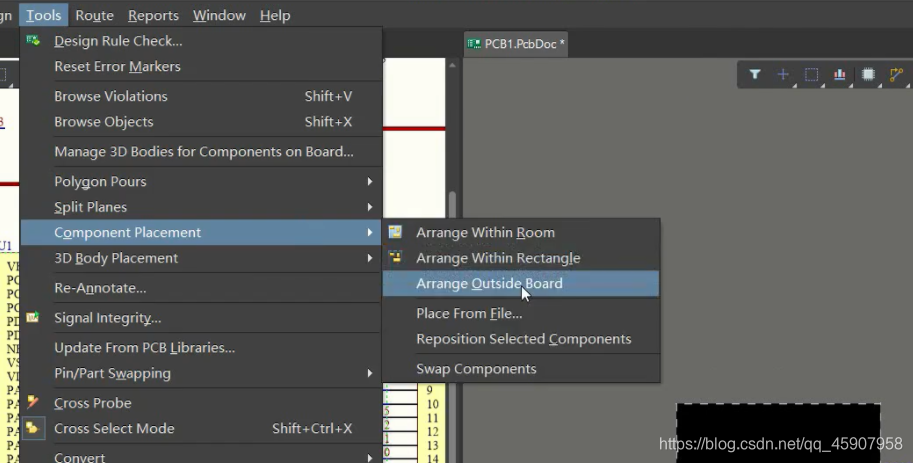Toggle Cross Select Mode
The height and width of the screenshot is (463, 913).
[201, 429]
